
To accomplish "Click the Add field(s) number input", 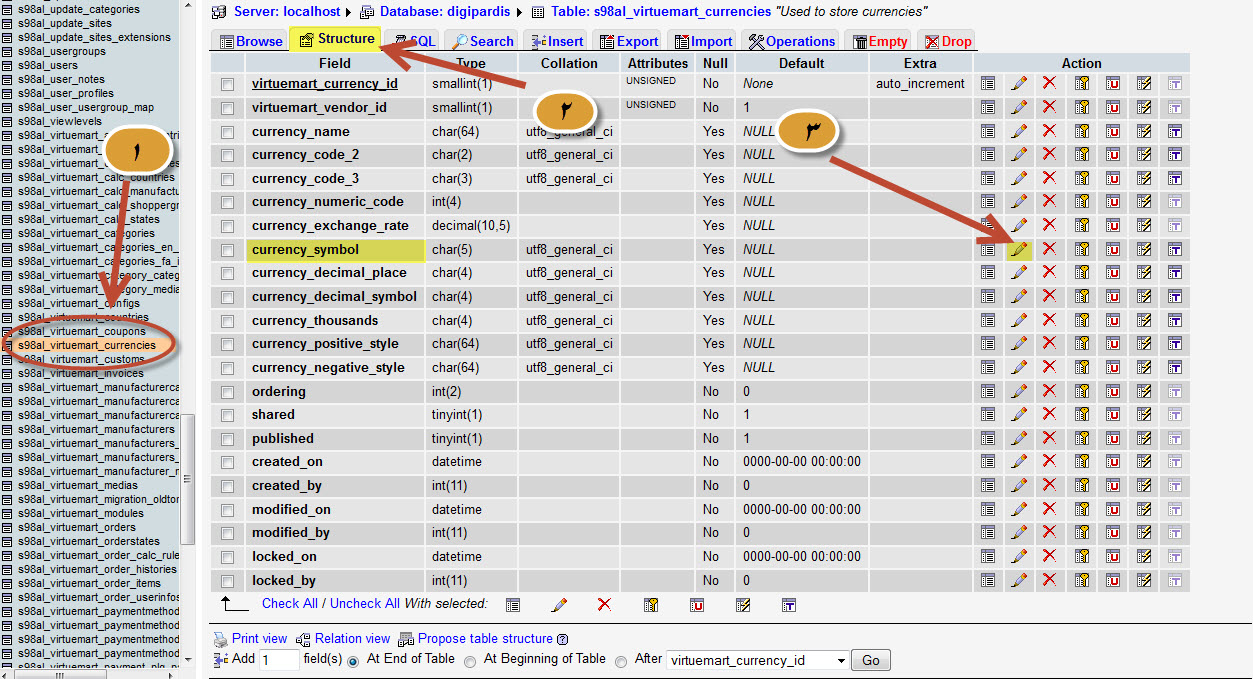I will (x=279, y=660).
